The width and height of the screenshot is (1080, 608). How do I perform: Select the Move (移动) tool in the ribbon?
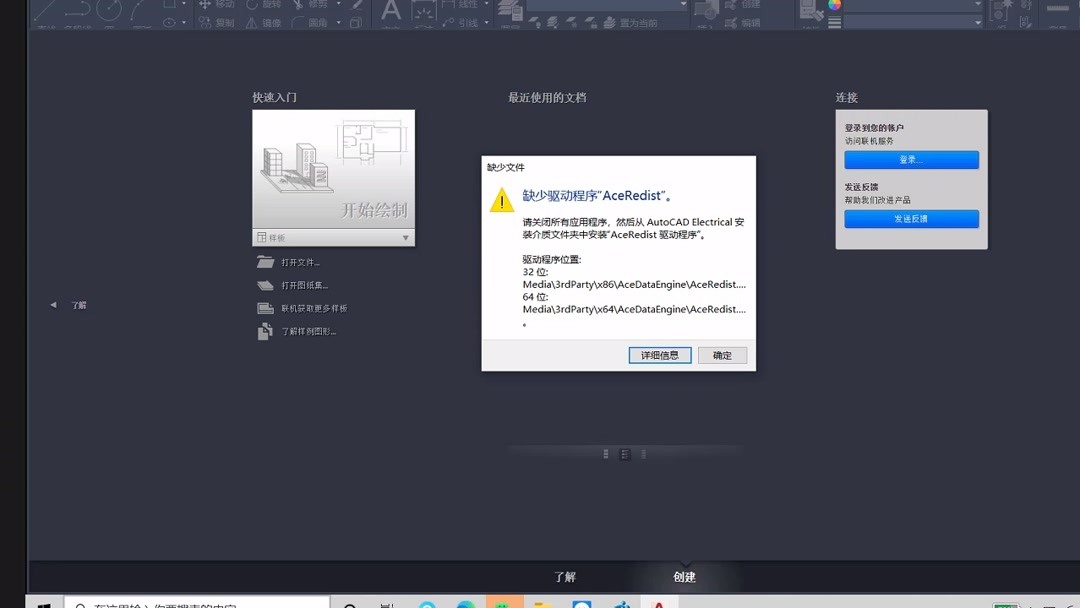(x=219, y=5)
